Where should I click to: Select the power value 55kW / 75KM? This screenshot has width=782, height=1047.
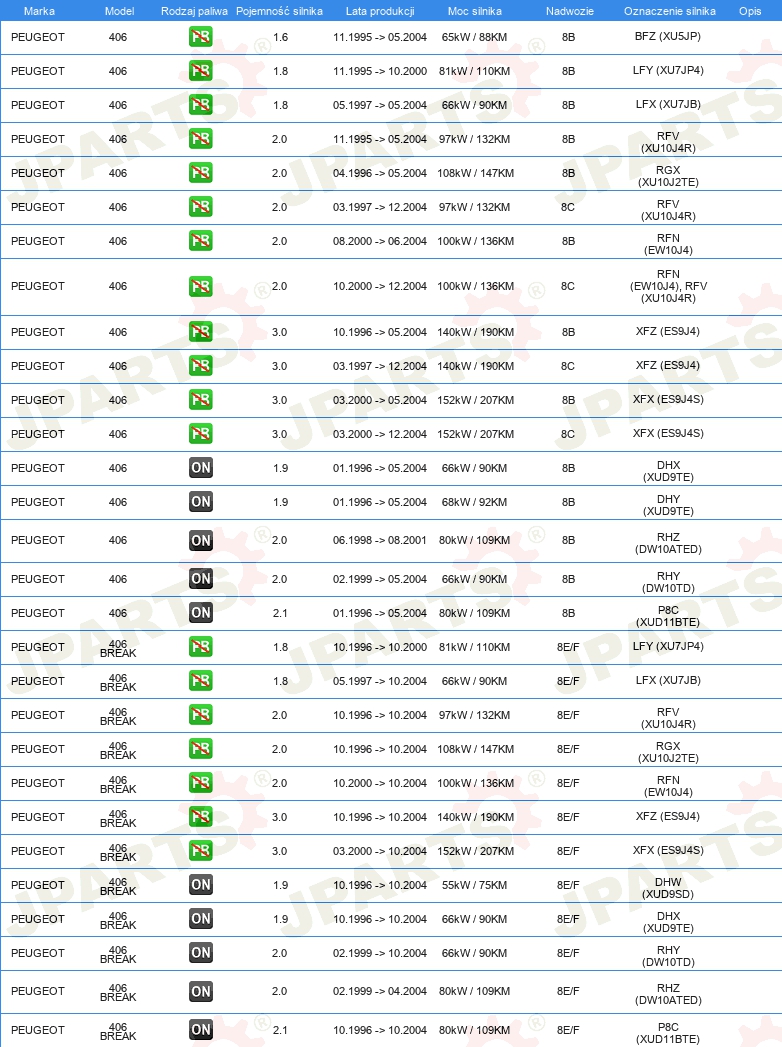474,885
